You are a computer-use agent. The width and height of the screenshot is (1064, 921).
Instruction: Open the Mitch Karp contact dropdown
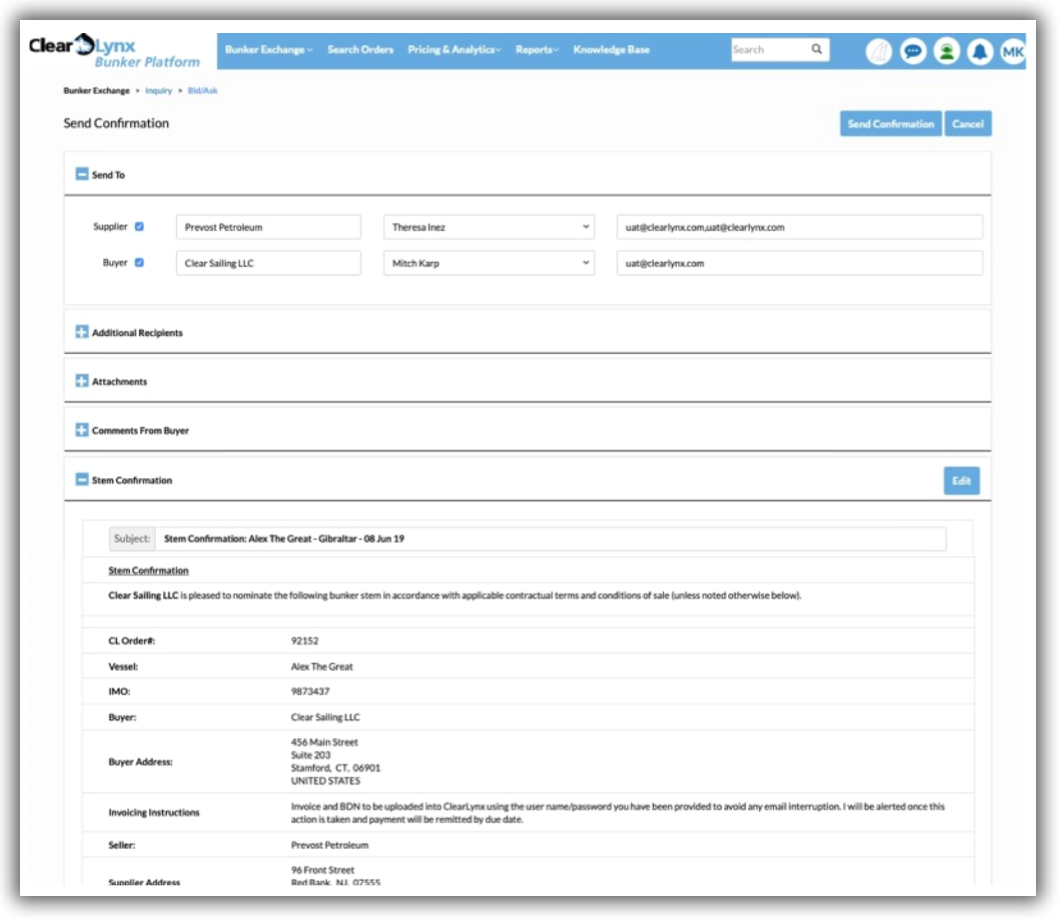coord(489,263)
